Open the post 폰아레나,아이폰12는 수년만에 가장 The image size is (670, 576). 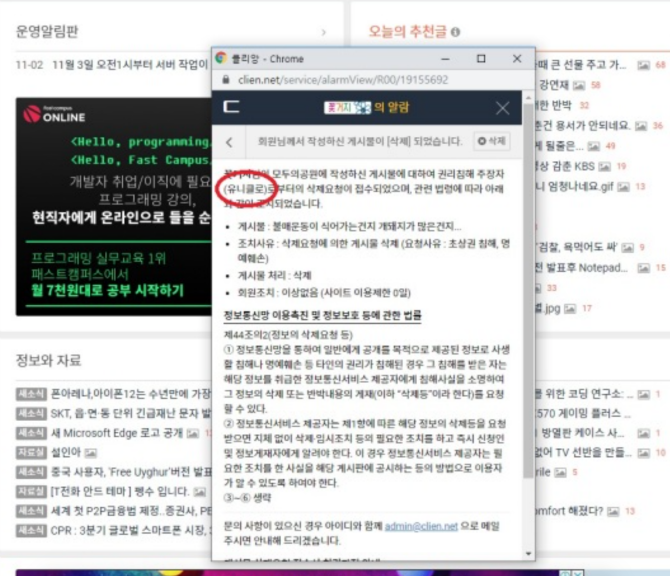(131, 394)
